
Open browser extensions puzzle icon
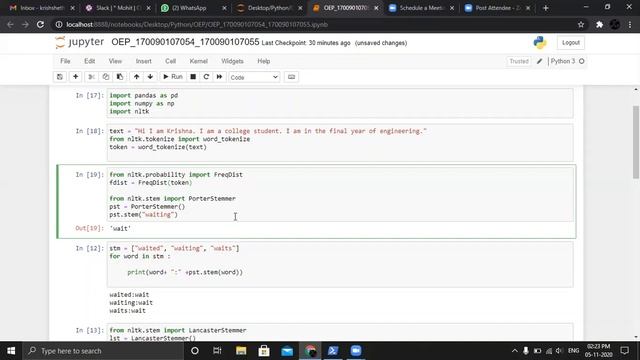599,24
